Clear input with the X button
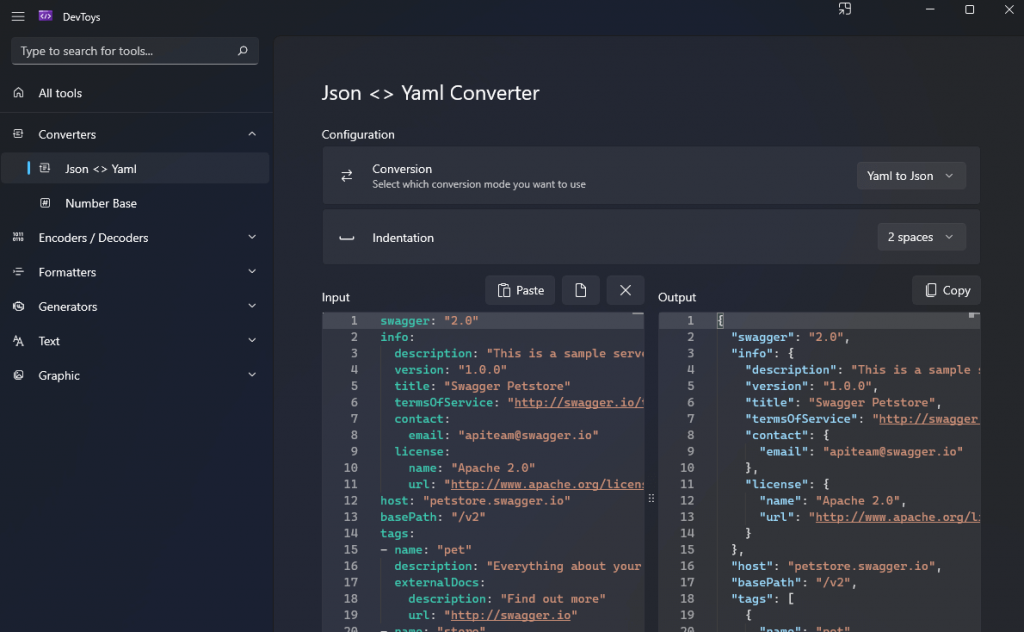 tap(625, 290)
